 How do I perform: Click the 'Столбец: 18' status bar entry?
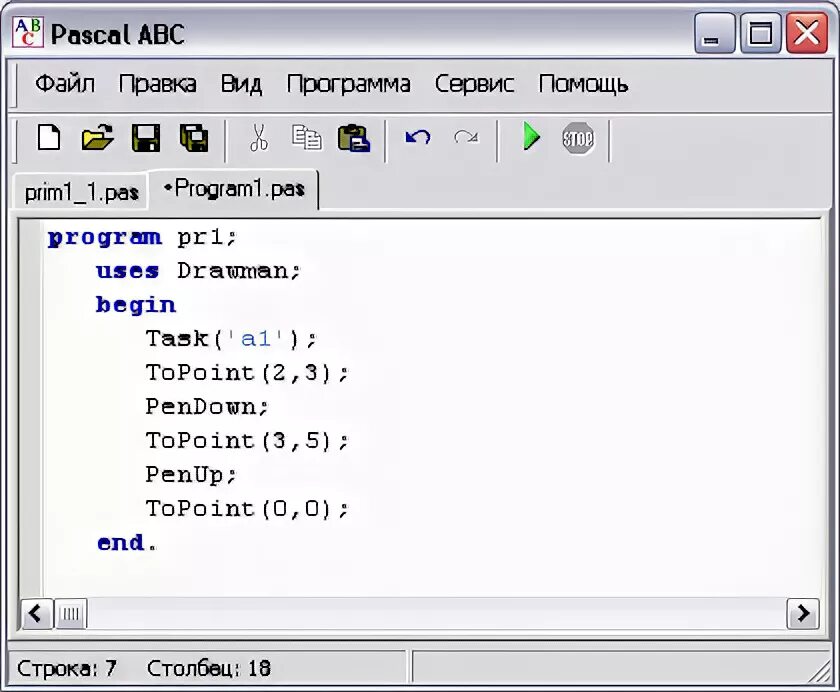pos(209,668)
